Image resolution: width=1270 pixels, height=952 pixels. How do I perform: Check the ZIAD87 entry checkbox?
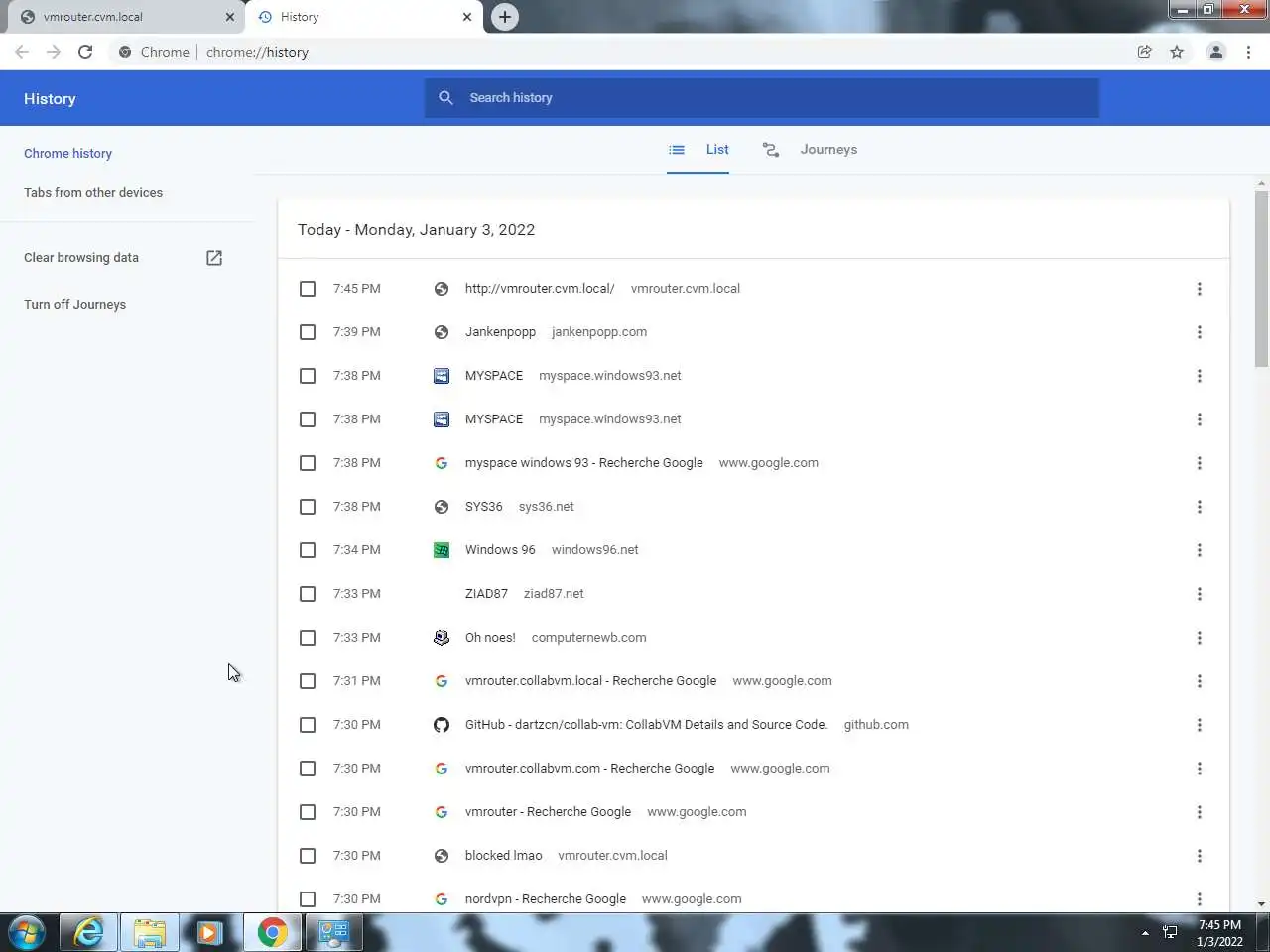coord(308,594)
